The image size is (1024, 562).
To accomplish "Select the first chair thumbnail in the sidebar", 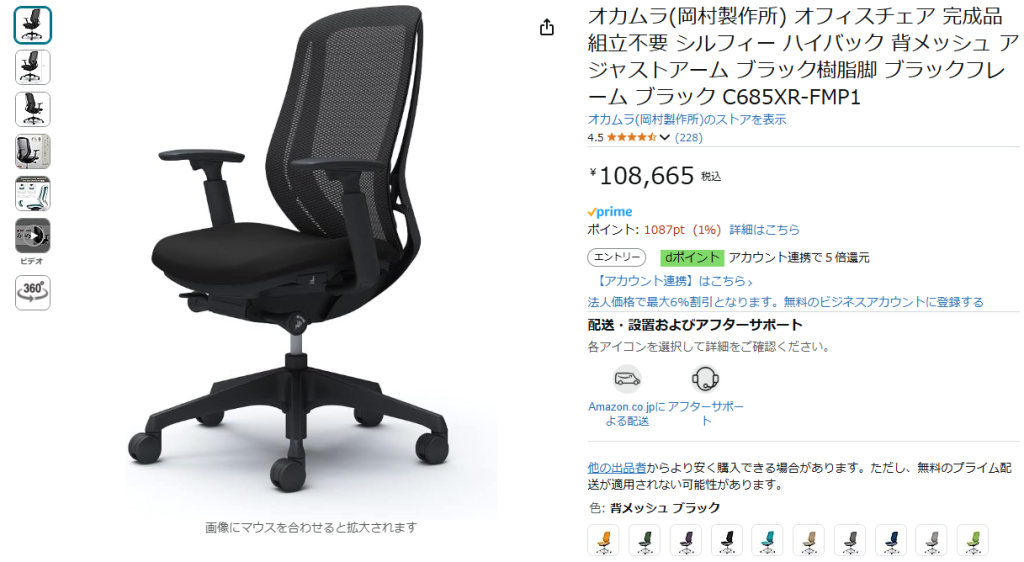I will 33,25.
